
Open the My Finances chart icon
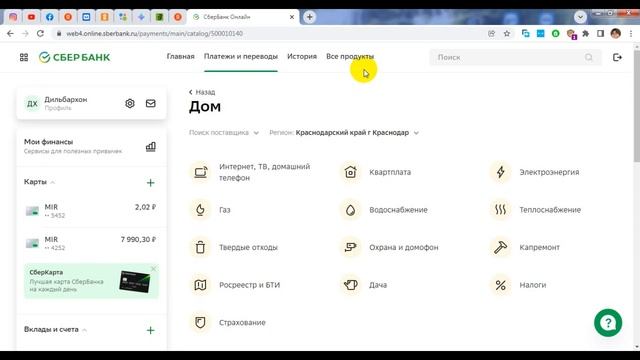point(151,147)
